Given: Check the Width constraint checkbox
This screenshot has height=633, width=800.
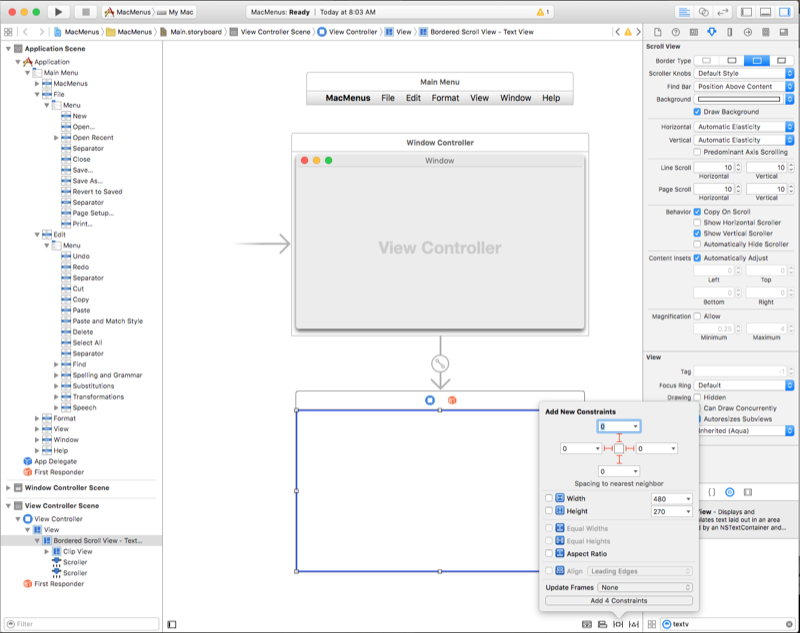Looking at the screenshot, I should pyautogui.click(x=549, y=497).
